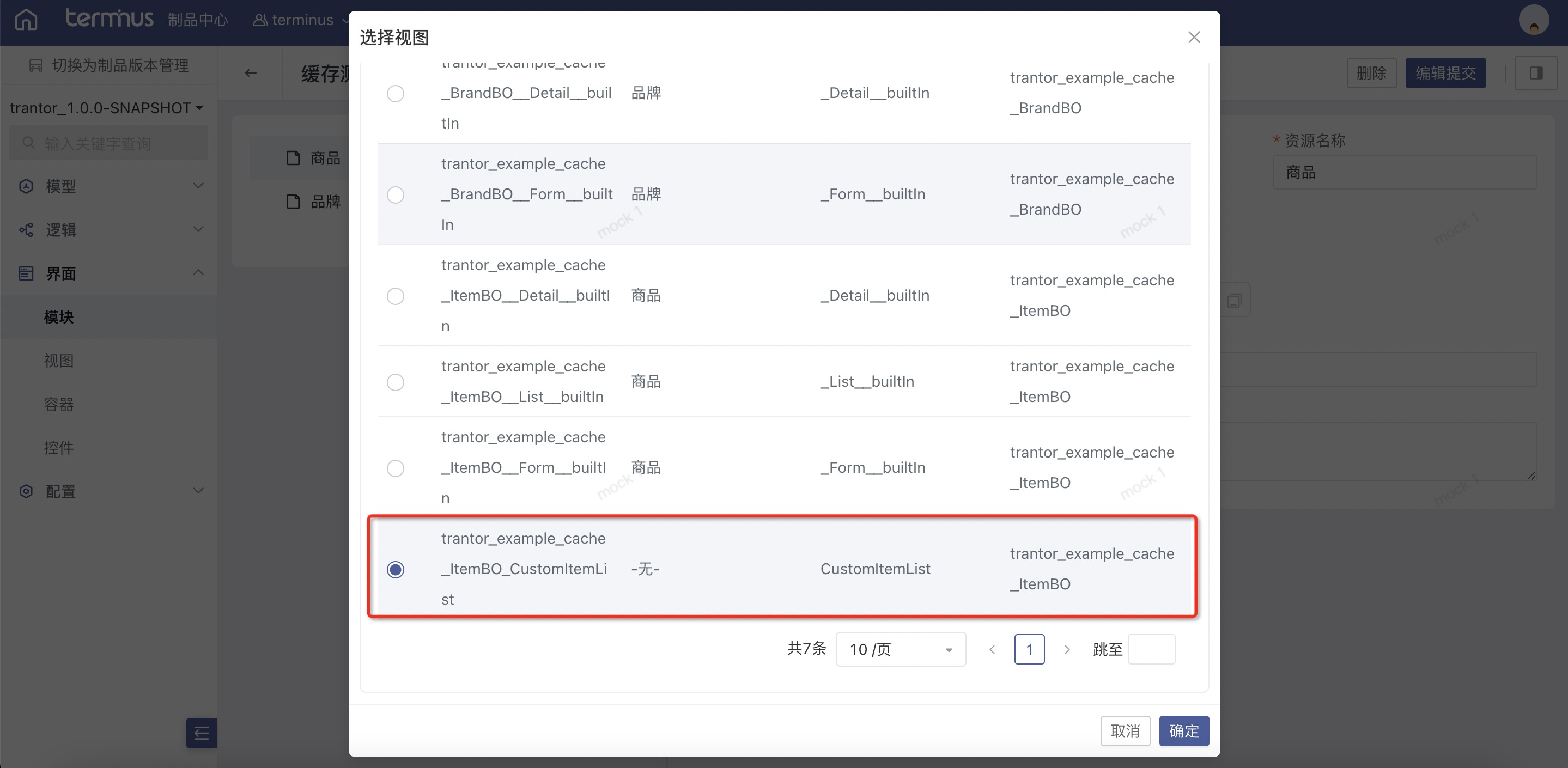Select ItemBO__Detail__builtIn radio button
The width and height of the screenshot is (1568, 768).
[x=396, y=296]
